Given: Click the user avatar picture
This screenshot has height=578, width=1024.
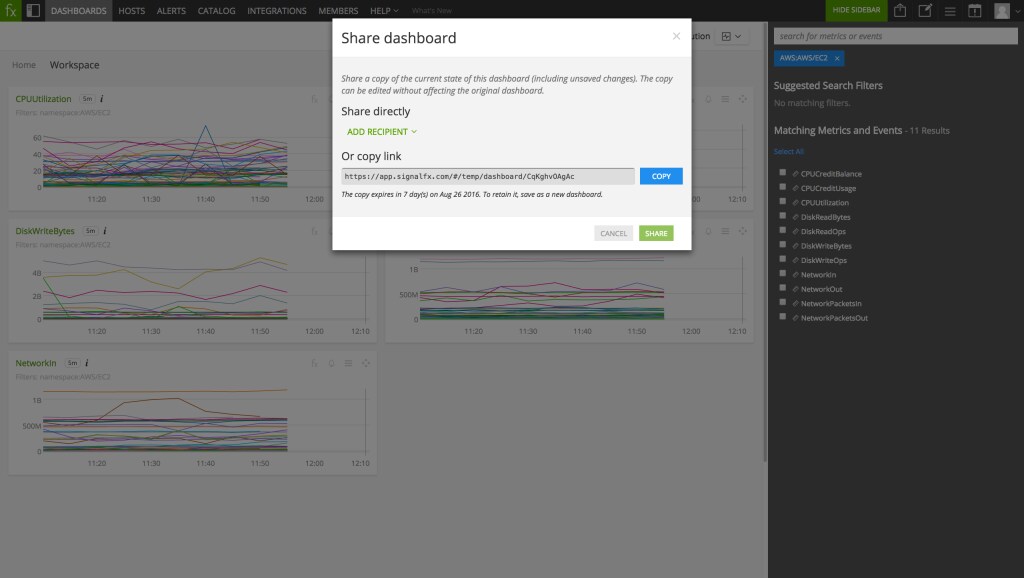Looking at the screenshot, I should [1002, 10].
